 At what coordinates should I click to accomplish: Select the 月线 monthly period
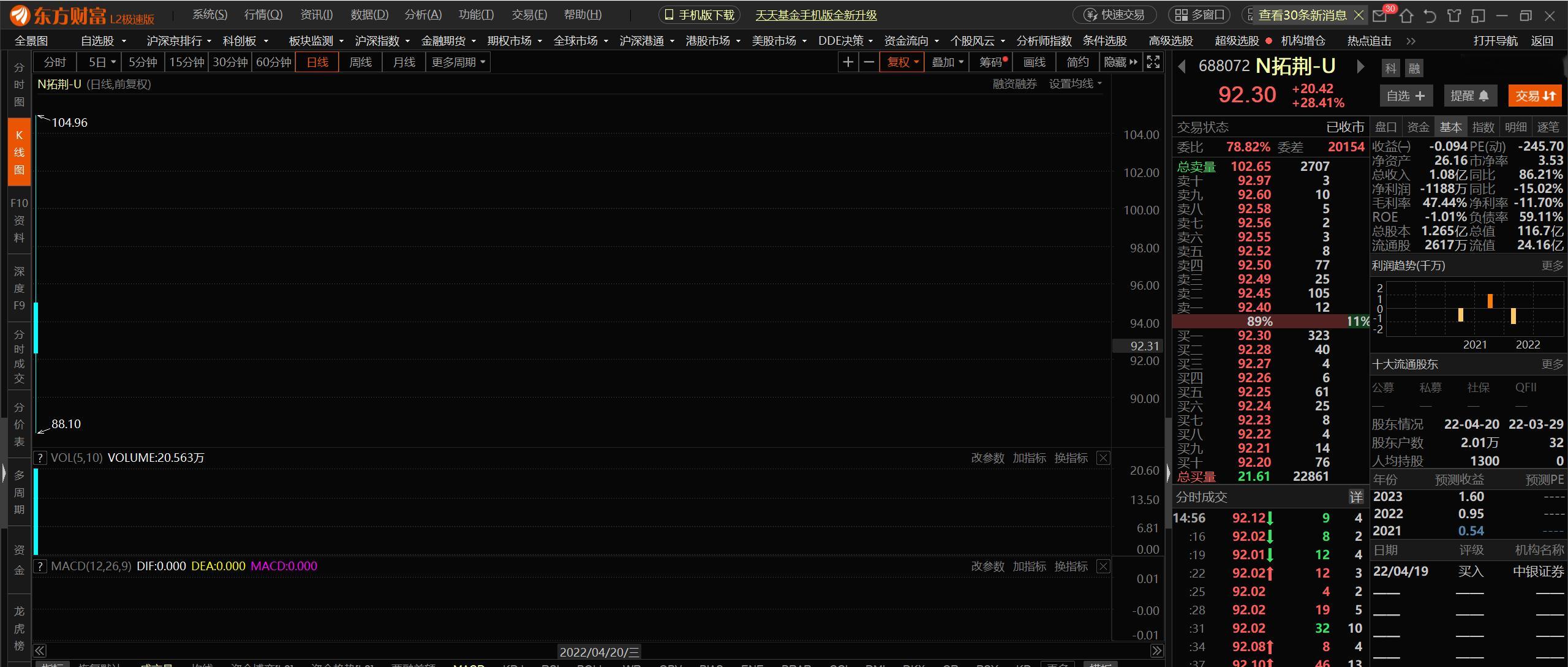[x=404, y=62]
